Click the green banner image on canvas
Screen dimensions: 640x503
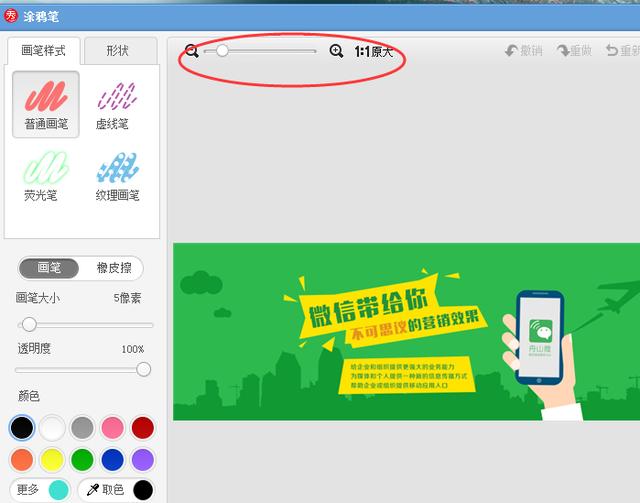tap(407, 332)
